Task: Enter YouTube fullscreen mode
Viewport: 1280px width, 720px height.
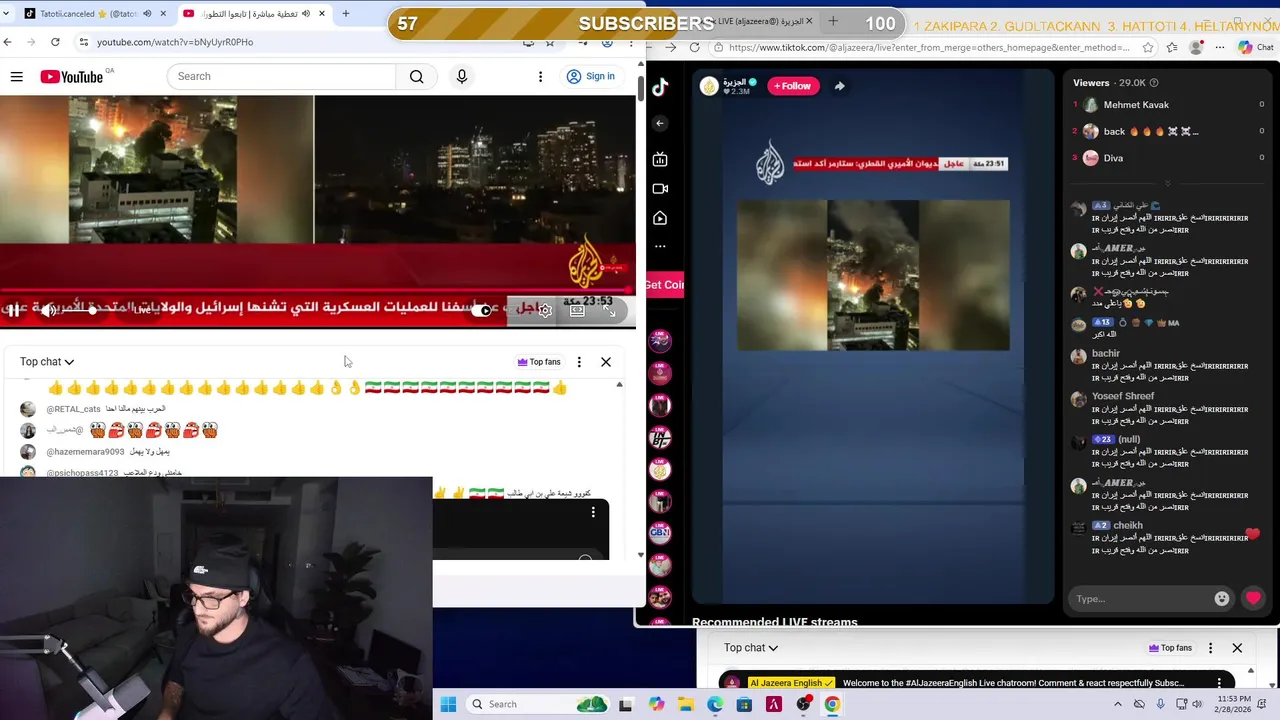Action: pyautogui.click(x=610, y=311)
